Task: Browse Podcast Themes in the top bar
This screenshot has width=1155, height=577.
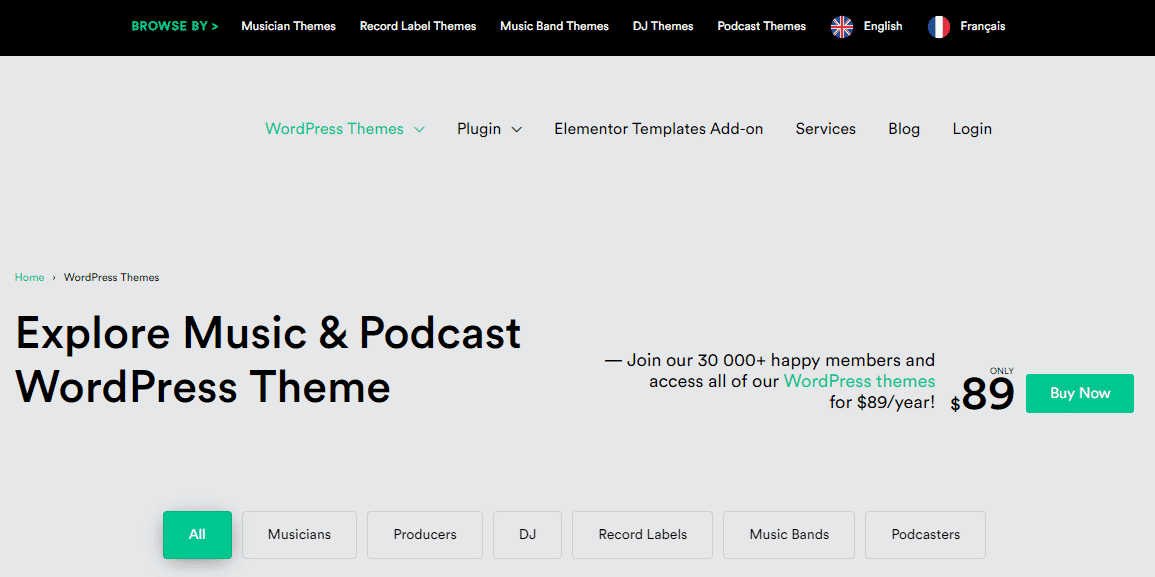Action: point(762,27)
